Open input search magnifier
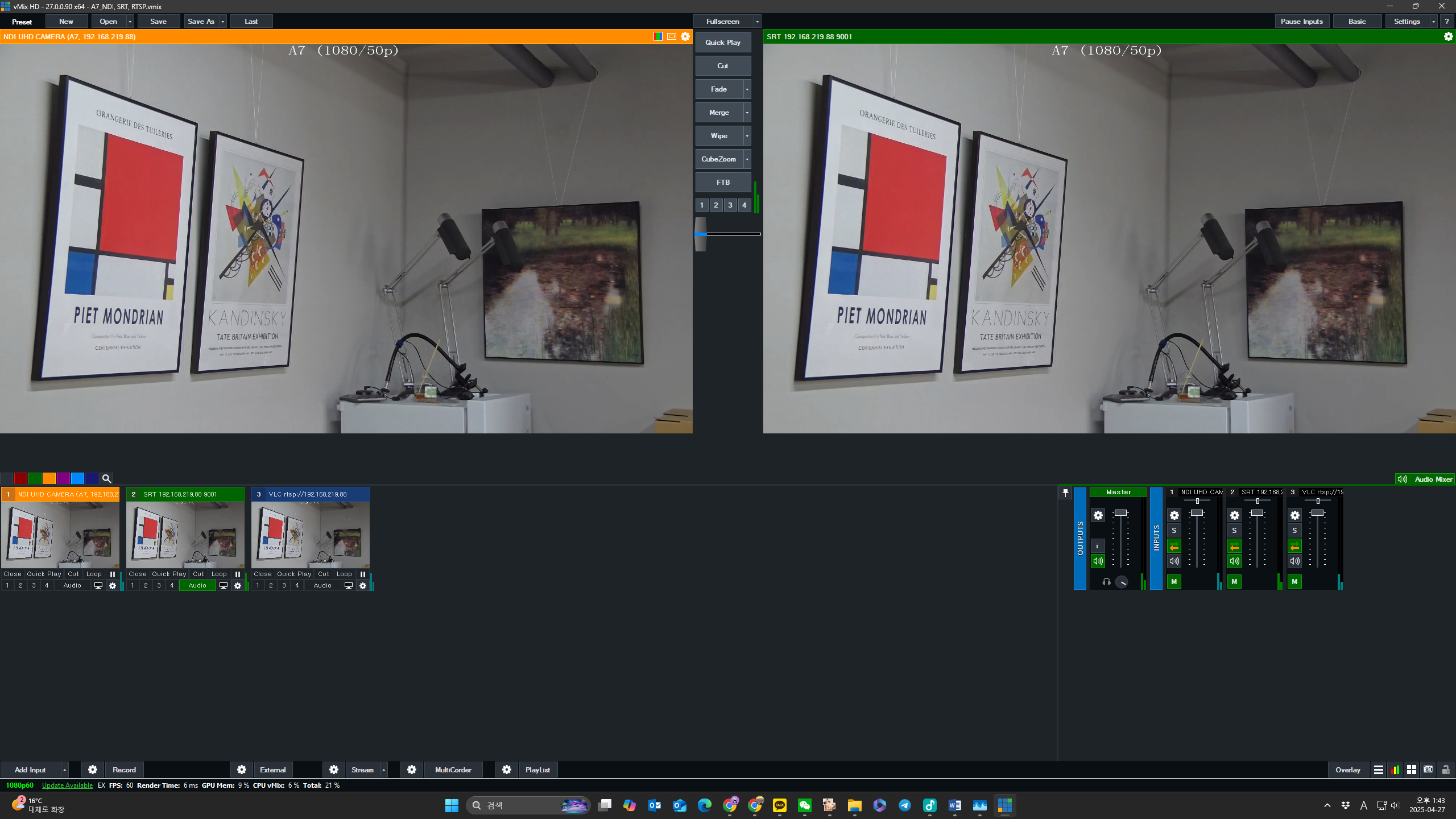Image resolution: width=1456 pixels, height=819 pixels. (106, 478)
